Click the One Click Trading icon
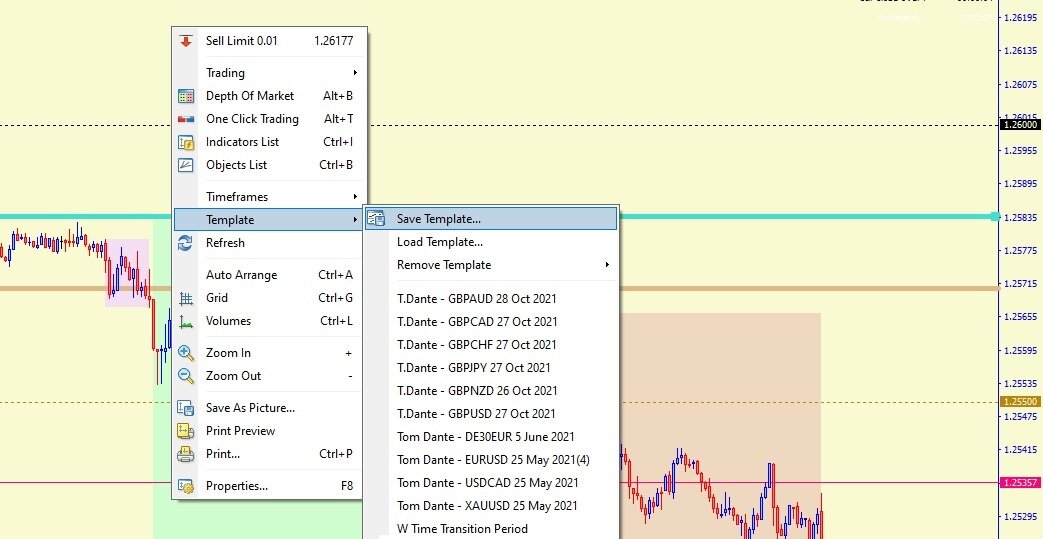 pyautogui.click(x=186, y=119)
